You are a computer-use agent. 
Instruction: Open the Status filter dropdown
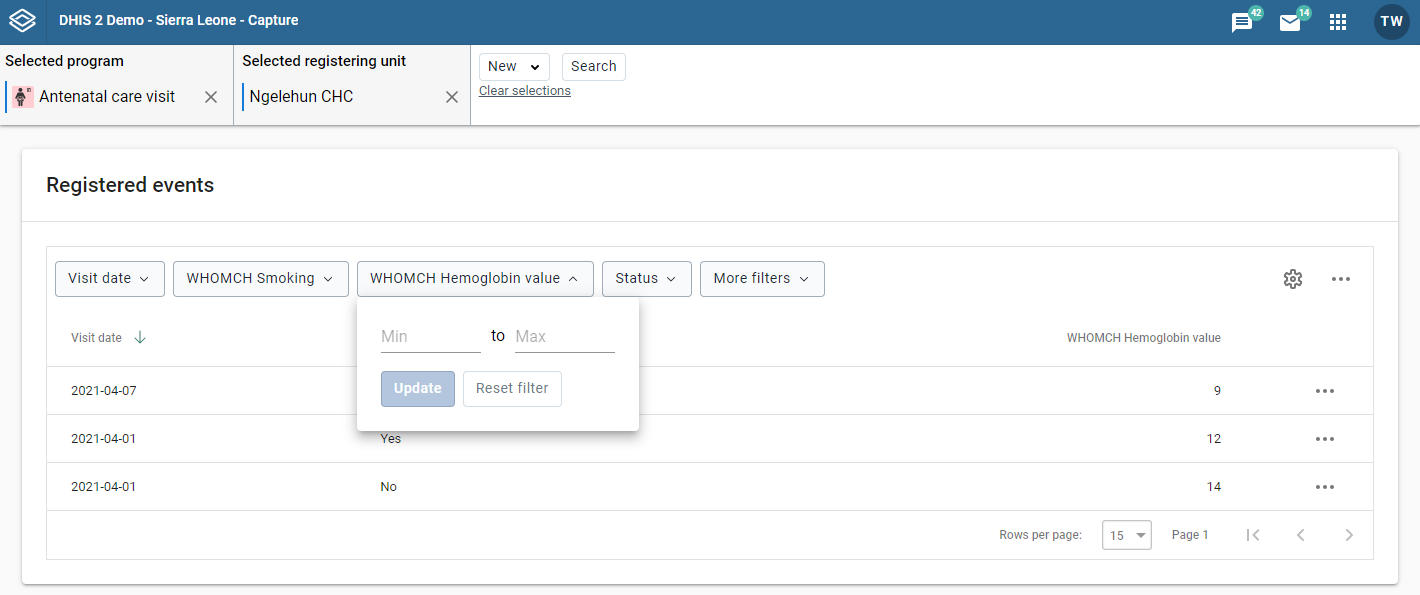(x=646, y=279)
